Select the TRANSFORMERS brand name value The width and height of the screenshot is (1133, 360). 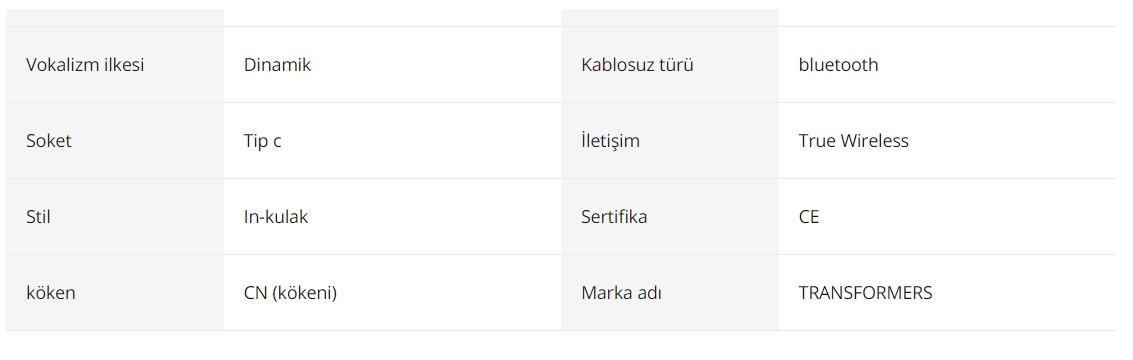pos(866,293)
